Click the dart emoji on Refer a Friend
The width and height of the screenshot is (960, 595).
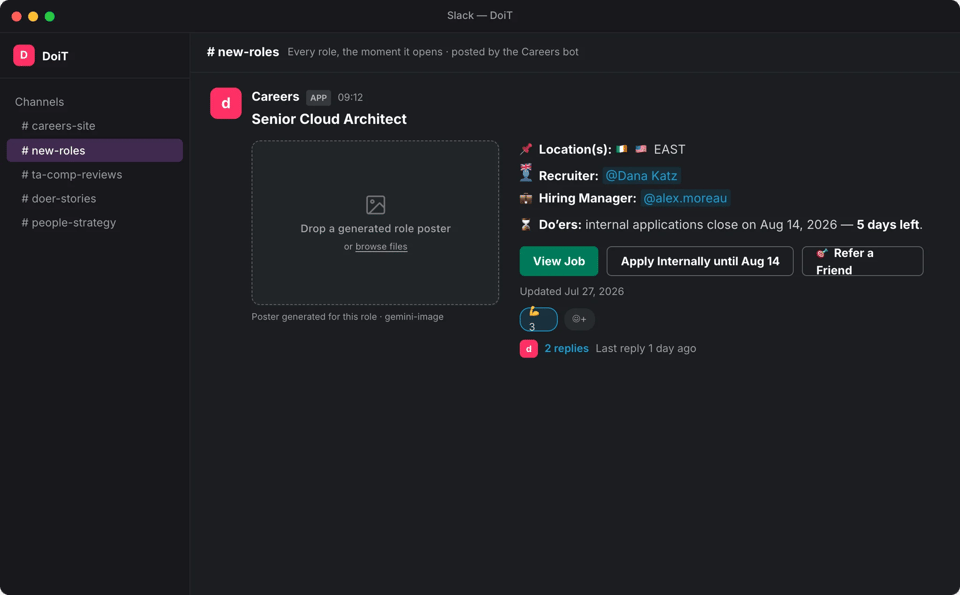tap(822, 253)
